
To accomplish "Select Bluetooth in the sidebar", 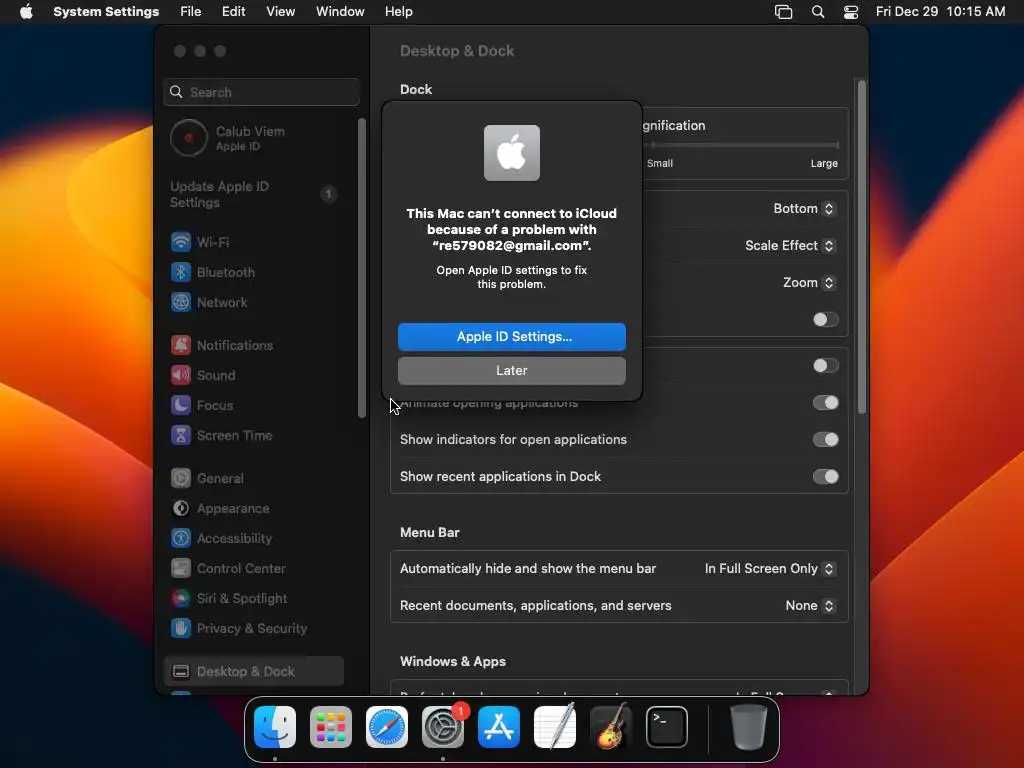I will pos(255,272).
